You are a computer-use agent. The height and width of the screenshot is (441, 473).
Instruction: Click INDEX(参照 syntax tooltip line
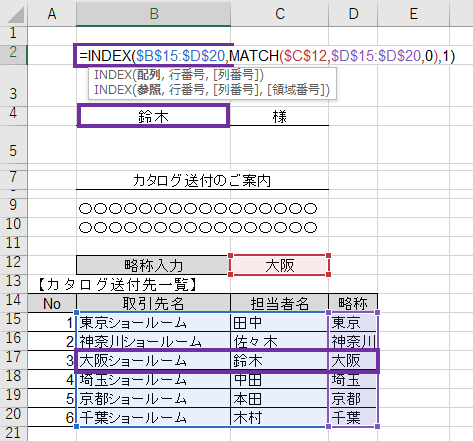click(x=212, y=90)
